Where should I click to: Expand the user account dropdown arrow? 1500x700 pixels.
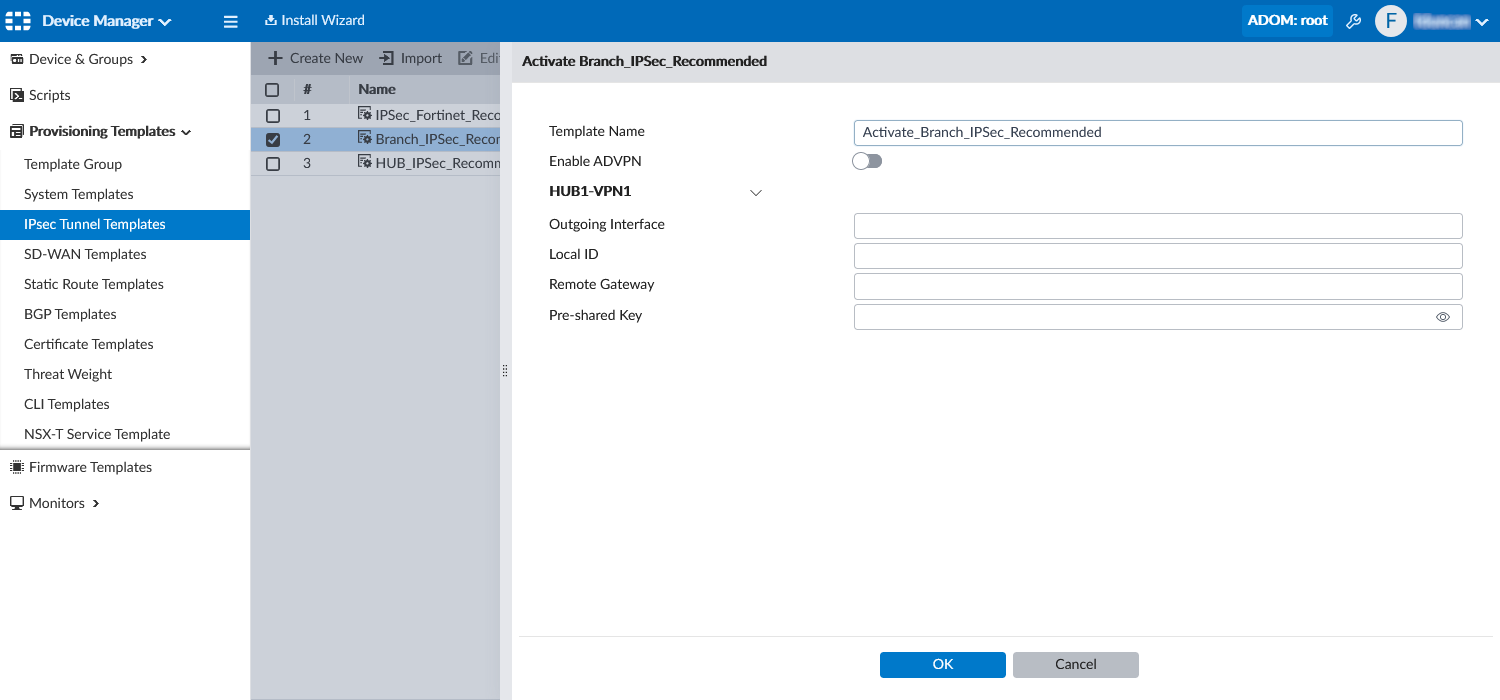tap(1482, 22)
